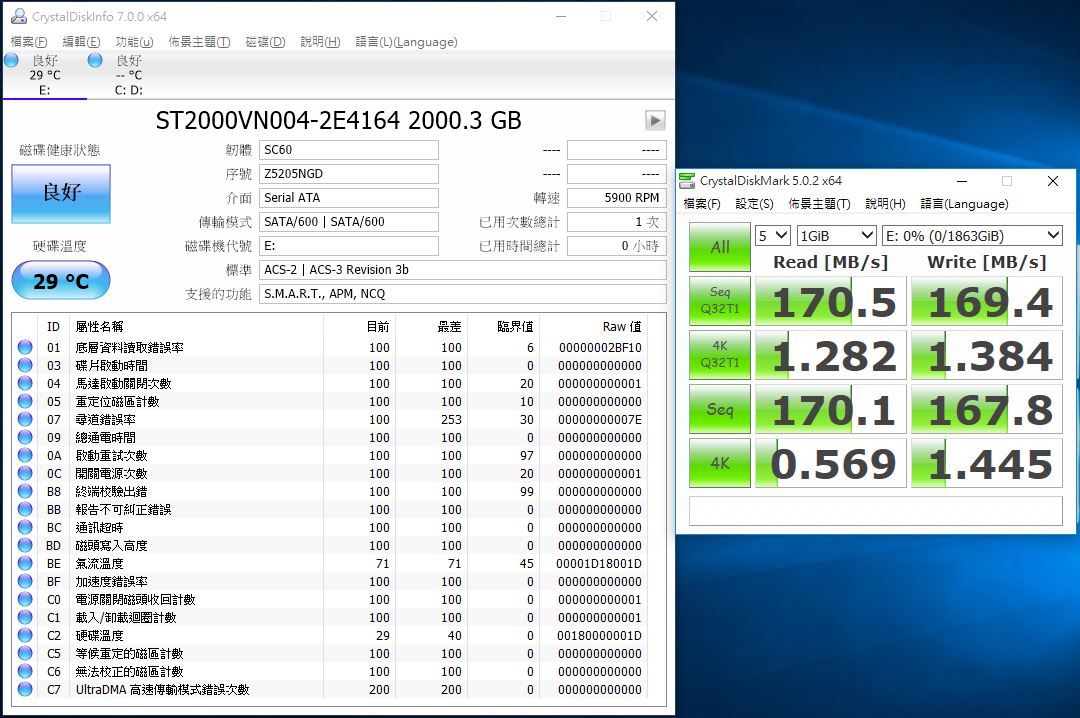Screen dimensions: 1080x718
Task: Run the 4K Q32T1 benchmark button
Action: coord(720,354)
